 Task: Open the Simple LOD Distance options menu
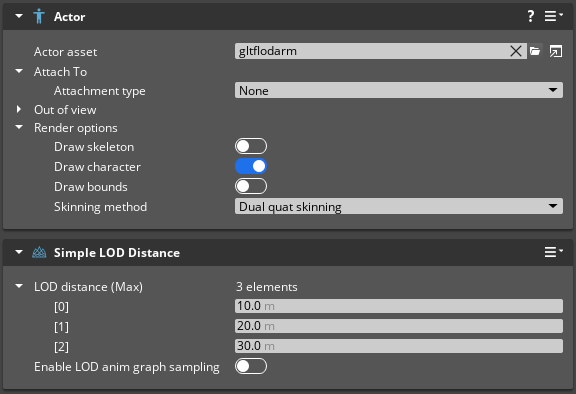[553, 252]
